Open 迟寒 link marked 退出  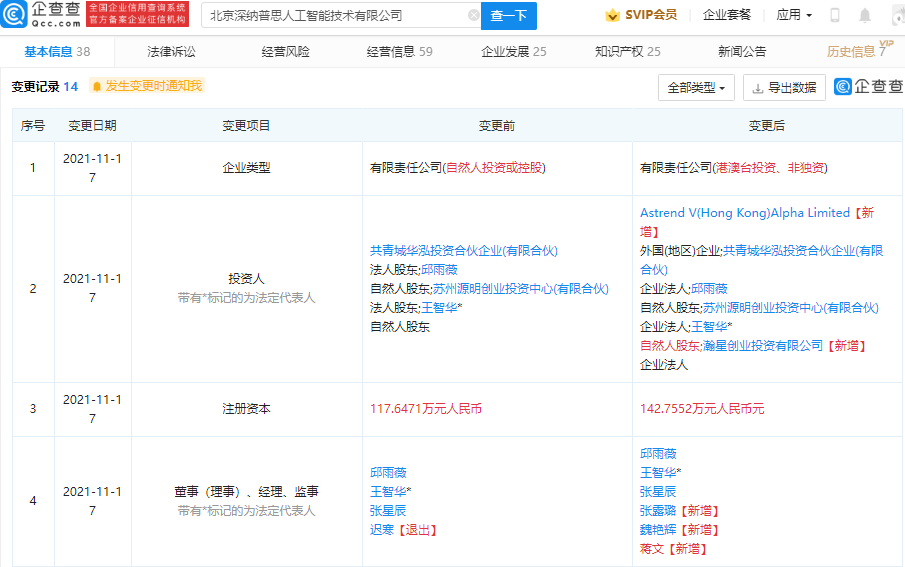[382, 530]
